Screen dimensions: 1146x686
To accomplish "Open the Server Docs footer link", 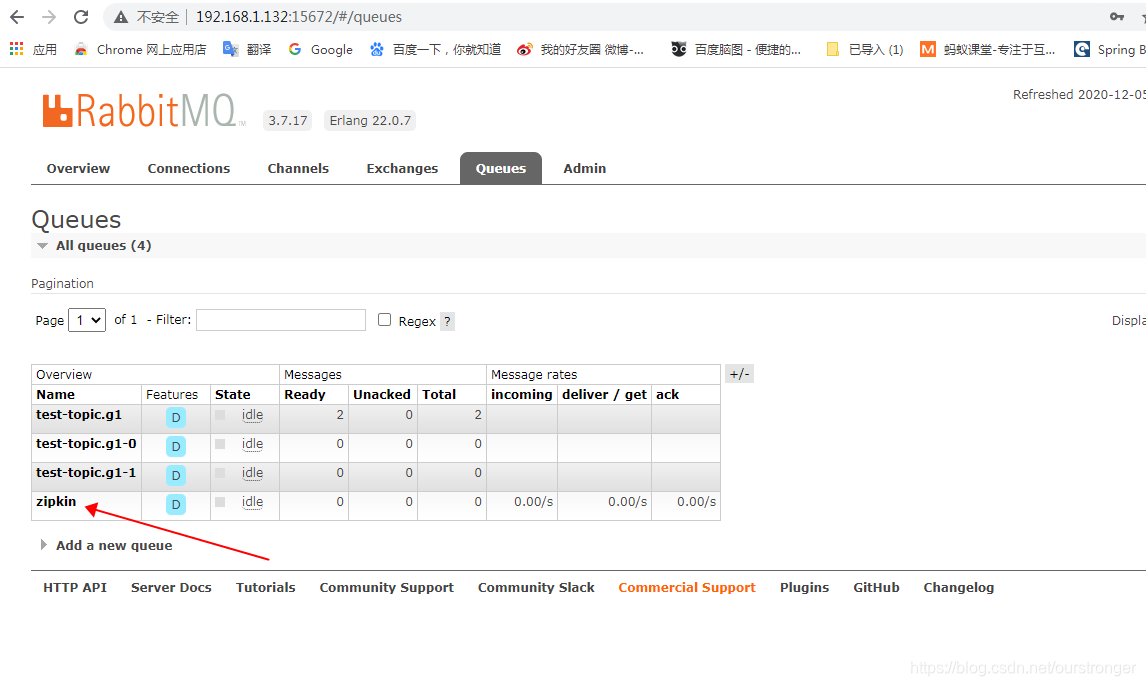I will pyautogui.click(x=171, y=587).
